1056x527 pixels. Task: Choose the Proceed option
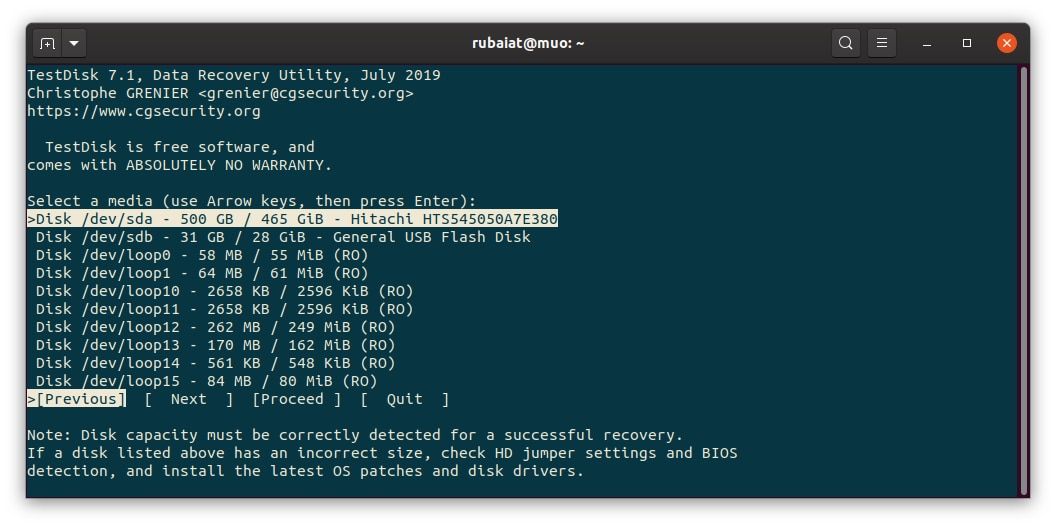[x=296, y=399]
